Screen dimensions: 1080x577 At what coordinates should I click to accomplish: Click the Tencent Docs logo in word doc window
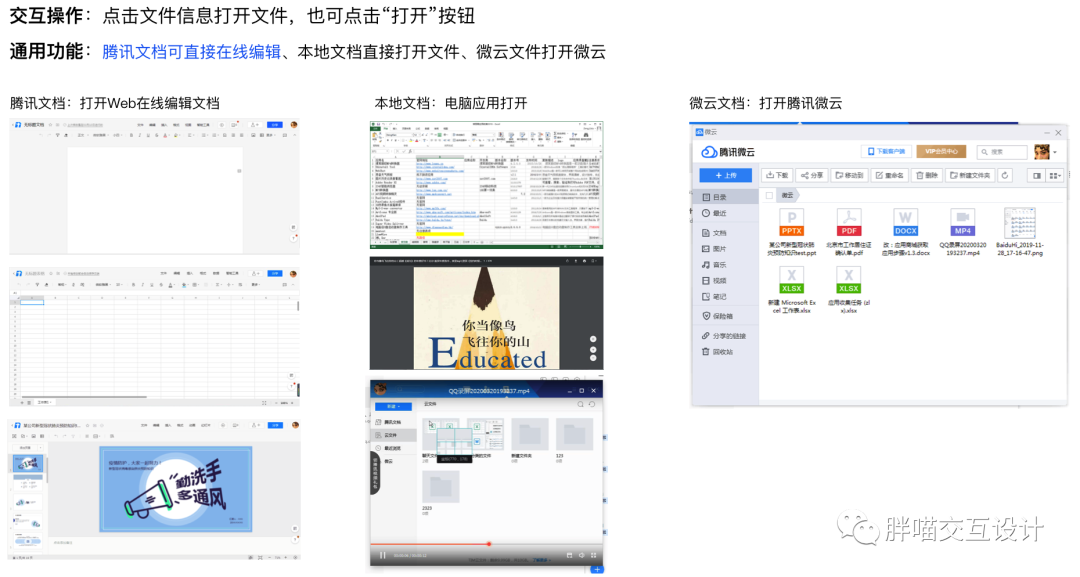tap(17, 125)
